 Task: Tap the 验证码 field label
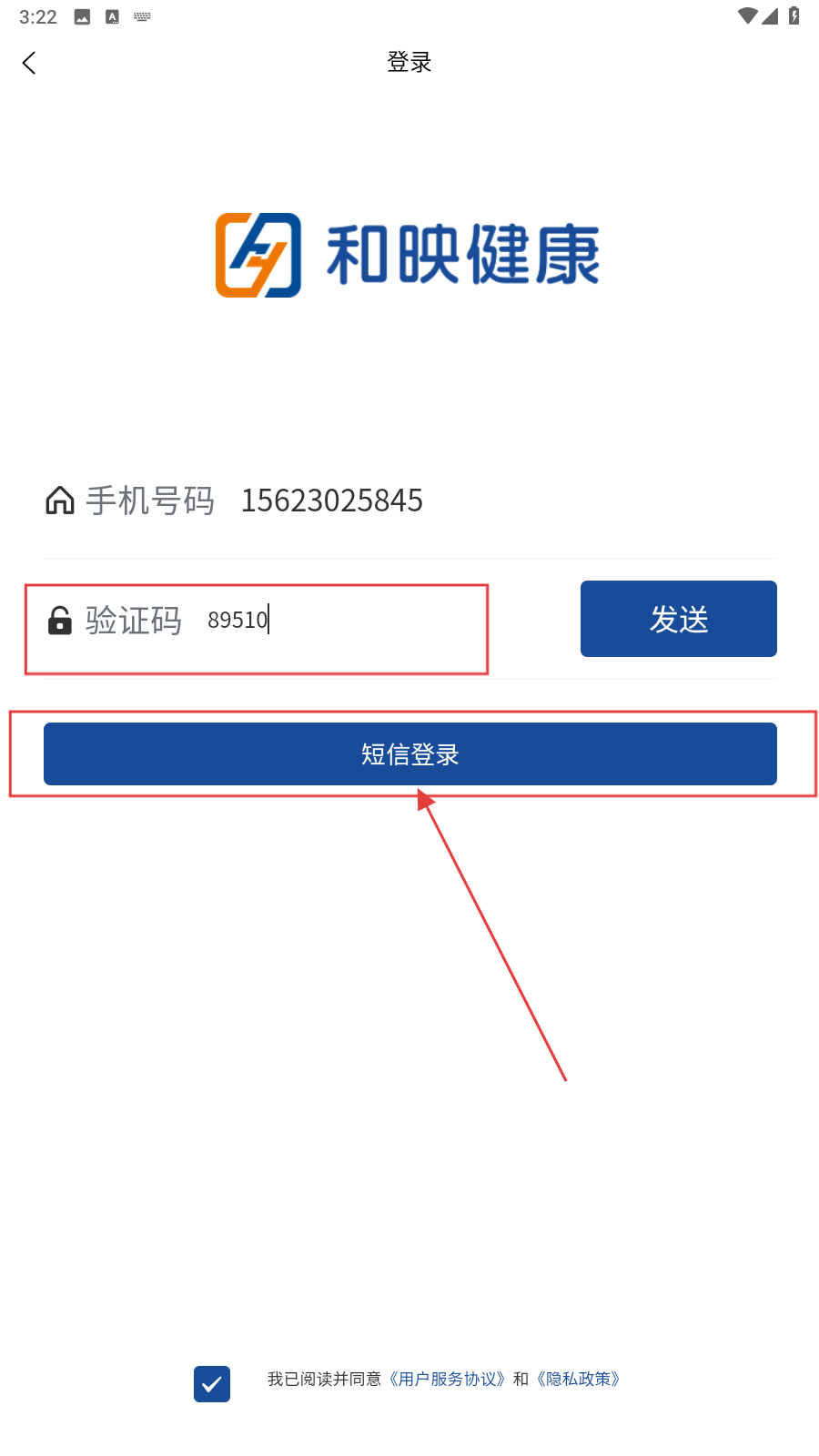[134, 621]
